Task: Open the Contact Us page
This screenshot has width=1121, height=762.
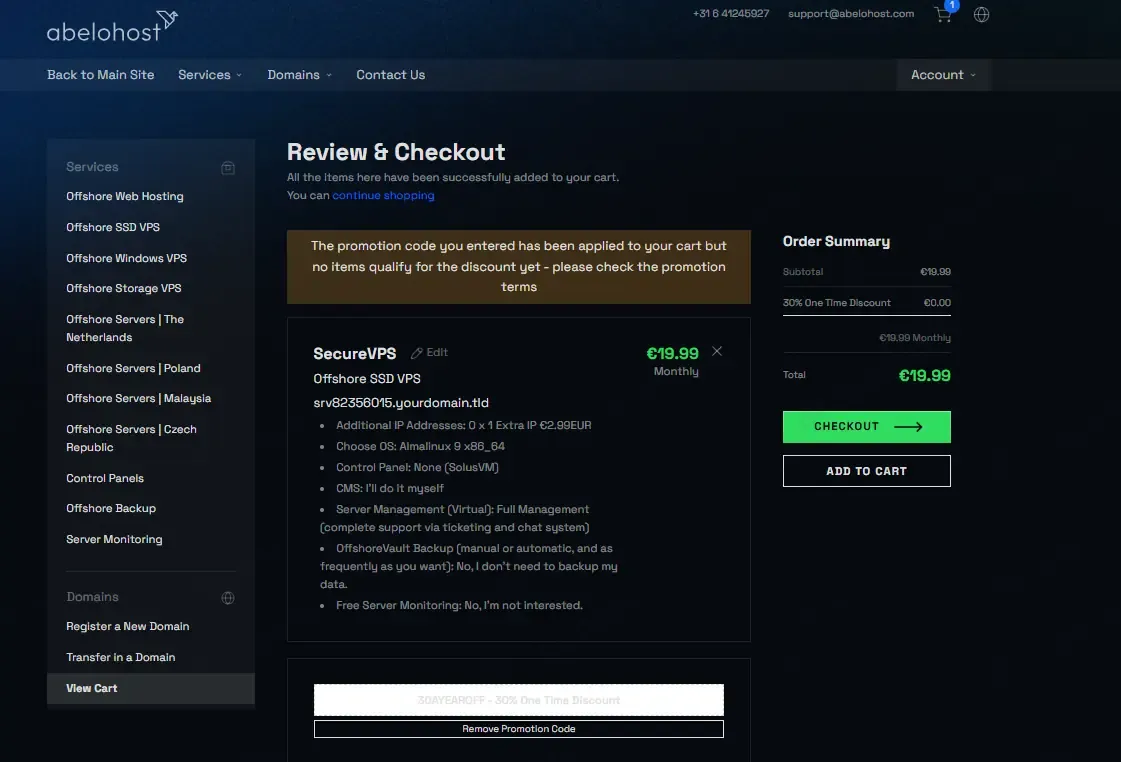Action: tap(390, 75)
